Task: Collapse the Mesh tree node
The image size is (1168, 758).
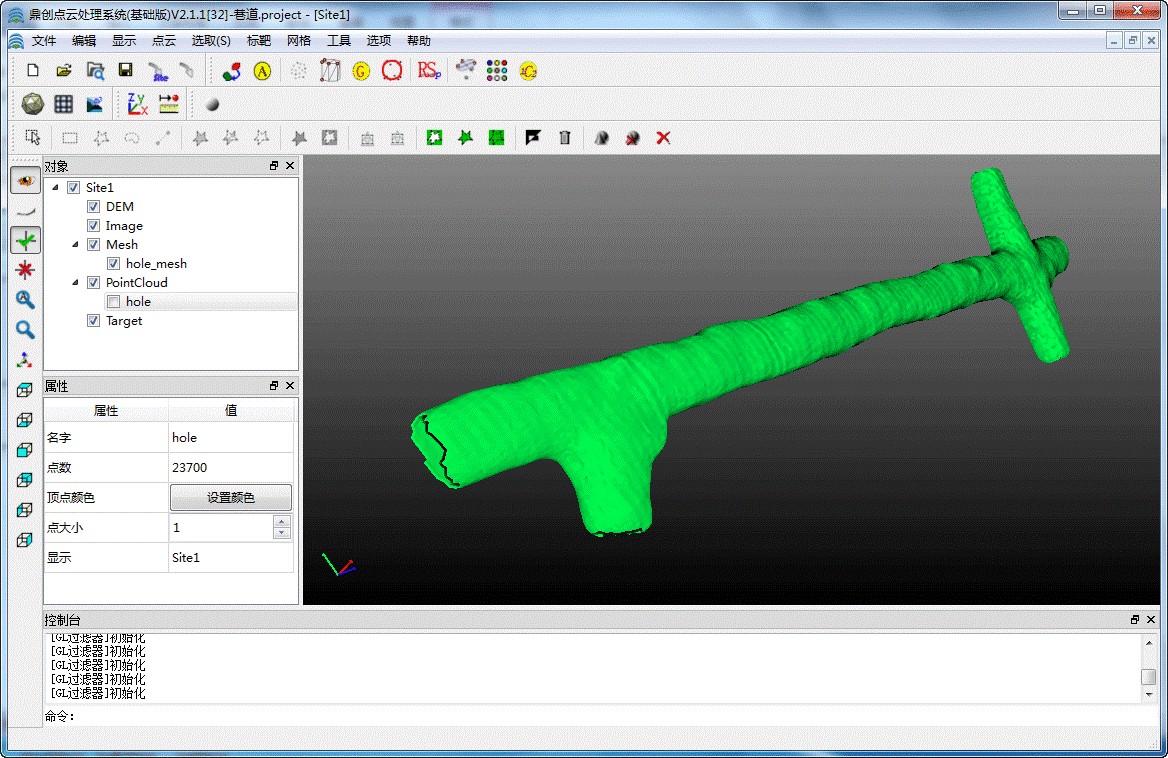Action: [75, 245]
